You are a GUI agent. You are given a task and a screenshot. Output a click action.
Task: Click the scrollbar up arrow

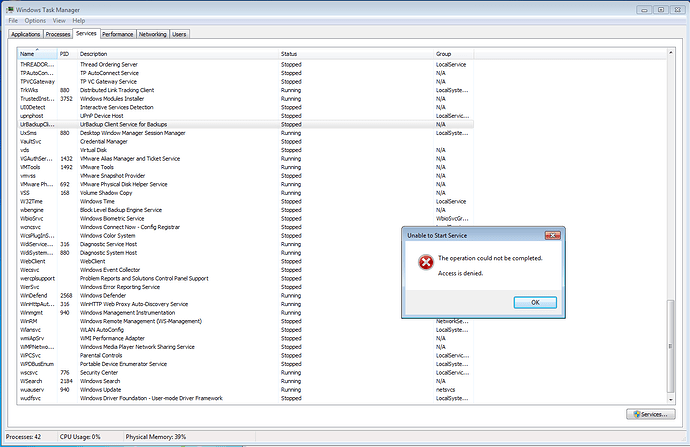(671, 53)
